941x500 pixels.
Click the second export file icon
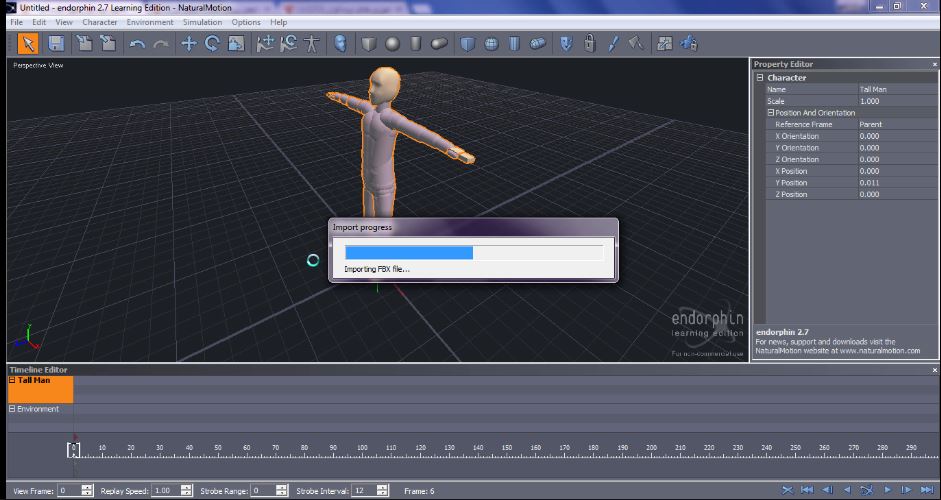tap(108, 44)
